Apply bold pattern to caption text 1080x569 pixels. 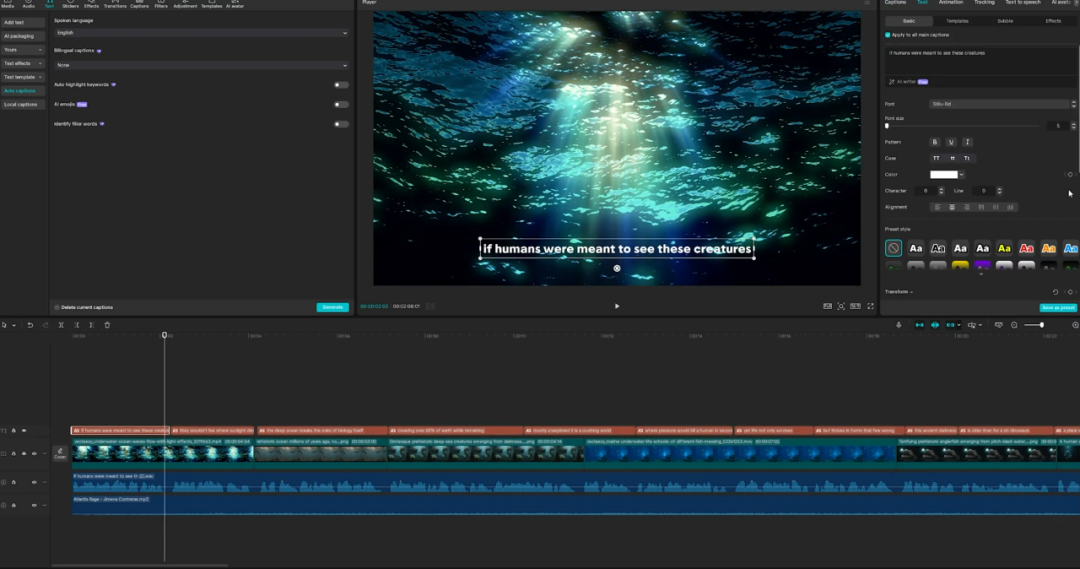point(936,142)
